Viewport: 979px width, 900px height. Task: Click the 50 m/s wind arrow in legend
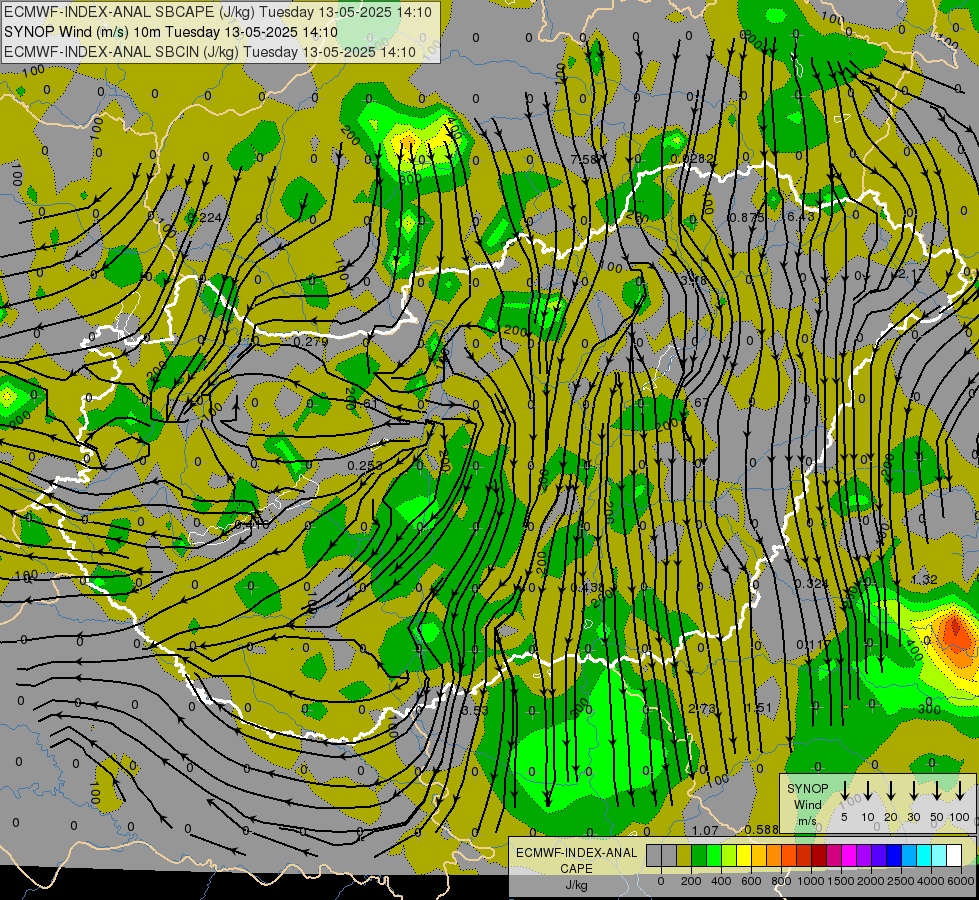click(x=937, y=791)
